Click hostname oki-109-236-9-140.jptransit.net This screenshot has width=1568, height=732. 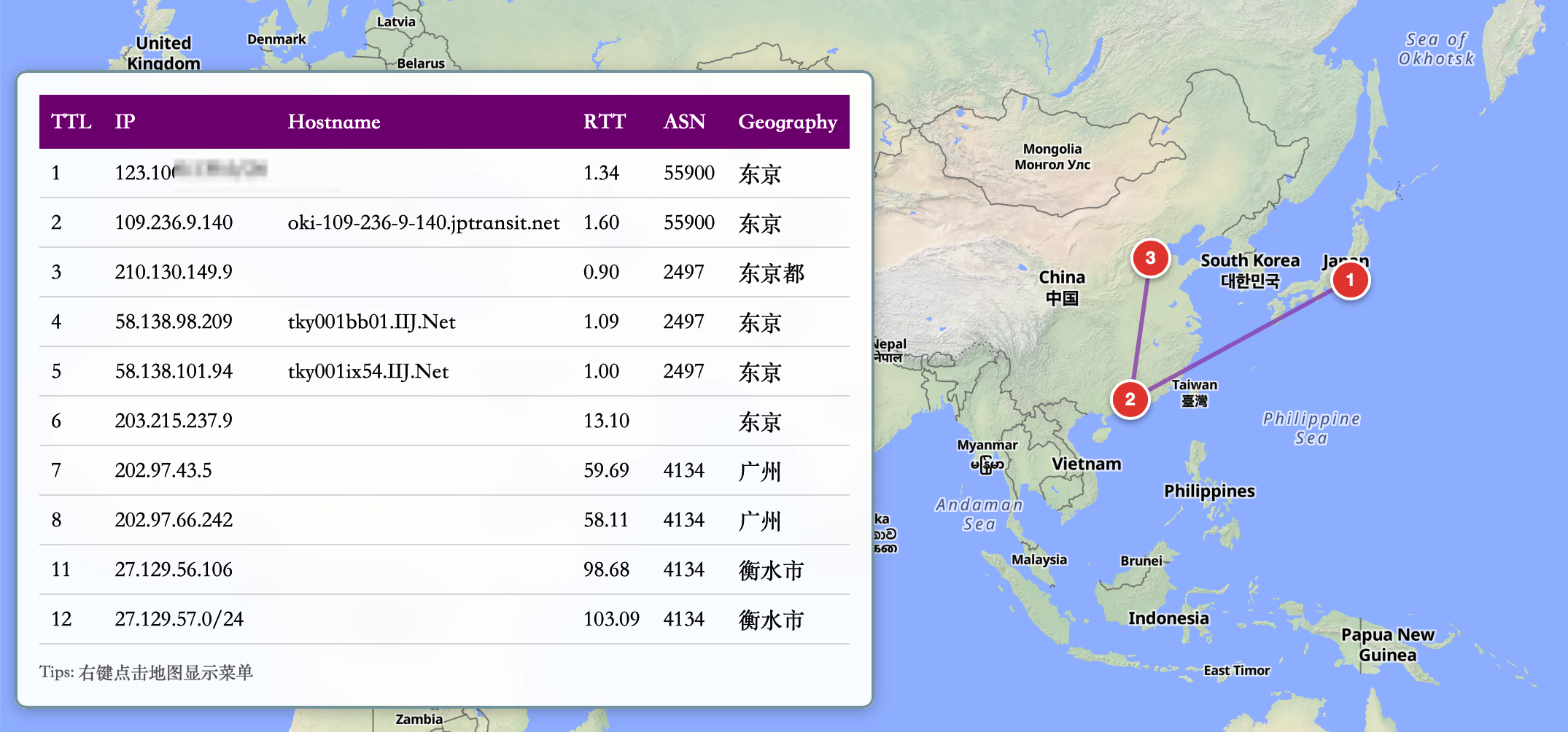[x=423, y=222]
